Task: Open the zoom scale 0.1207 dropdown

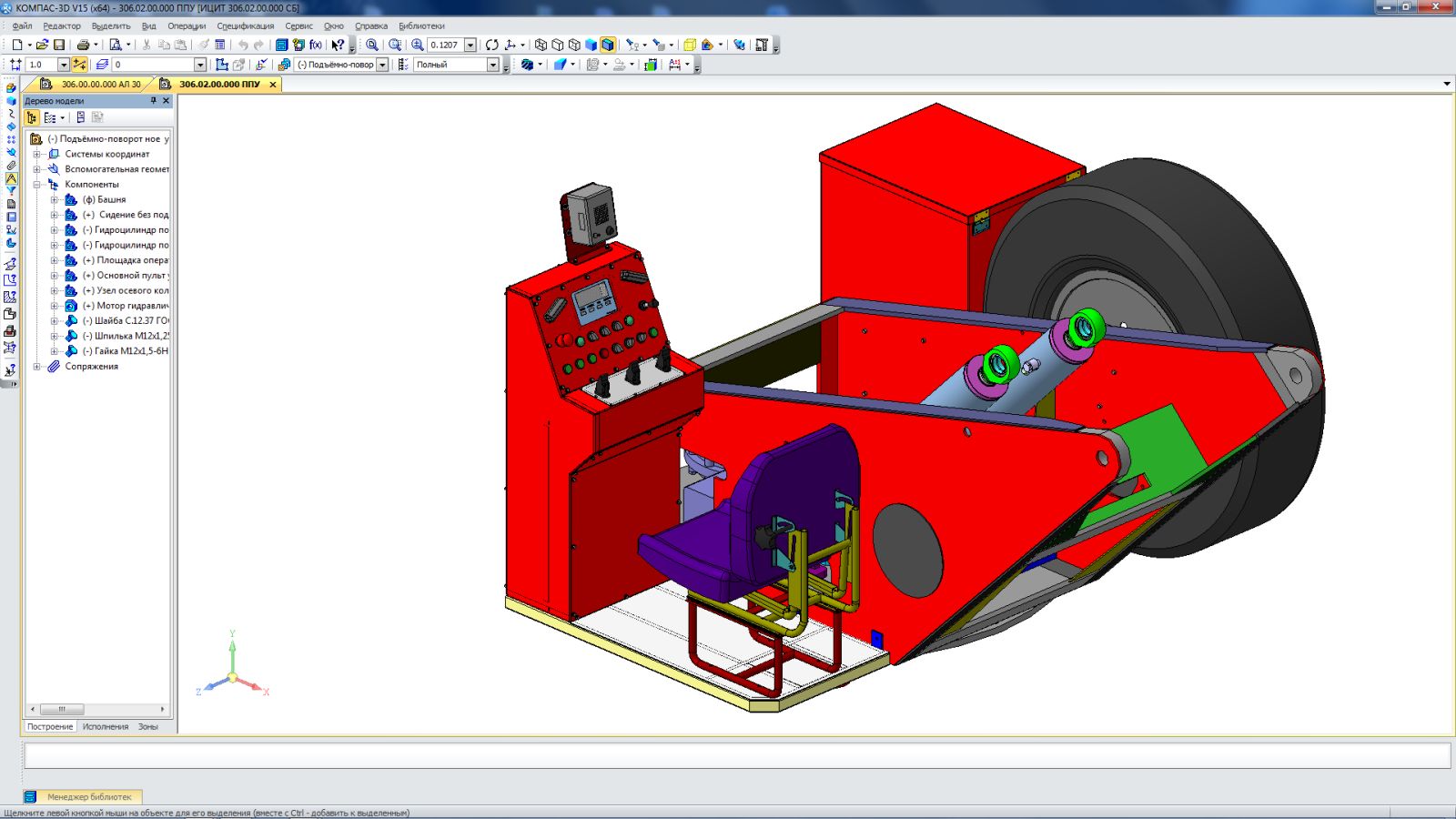Action: click(470, 45)
